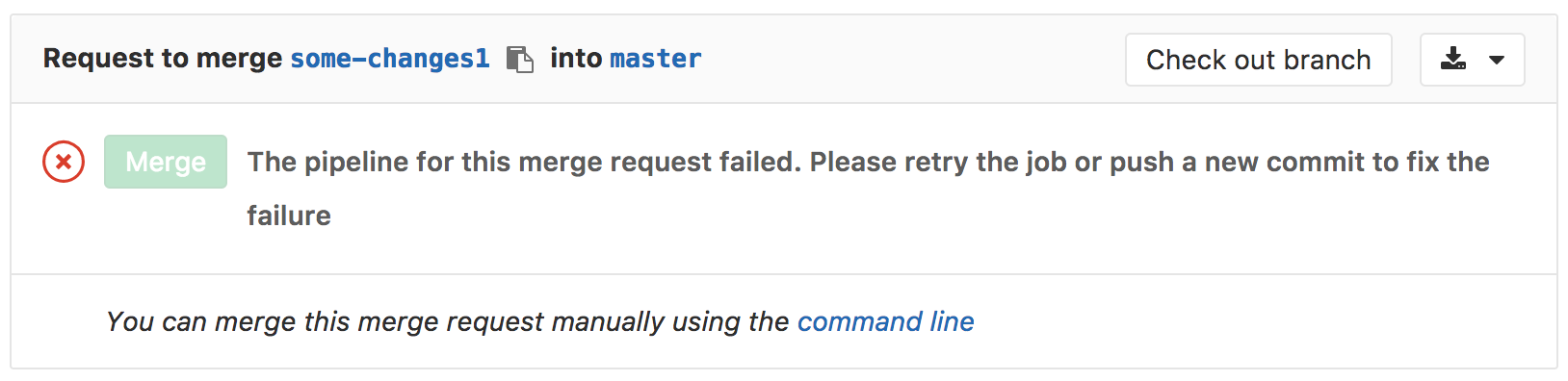Click the word 'failure' on the second line
Viewport: 1568px width, 381px height.
click(289, 216)
